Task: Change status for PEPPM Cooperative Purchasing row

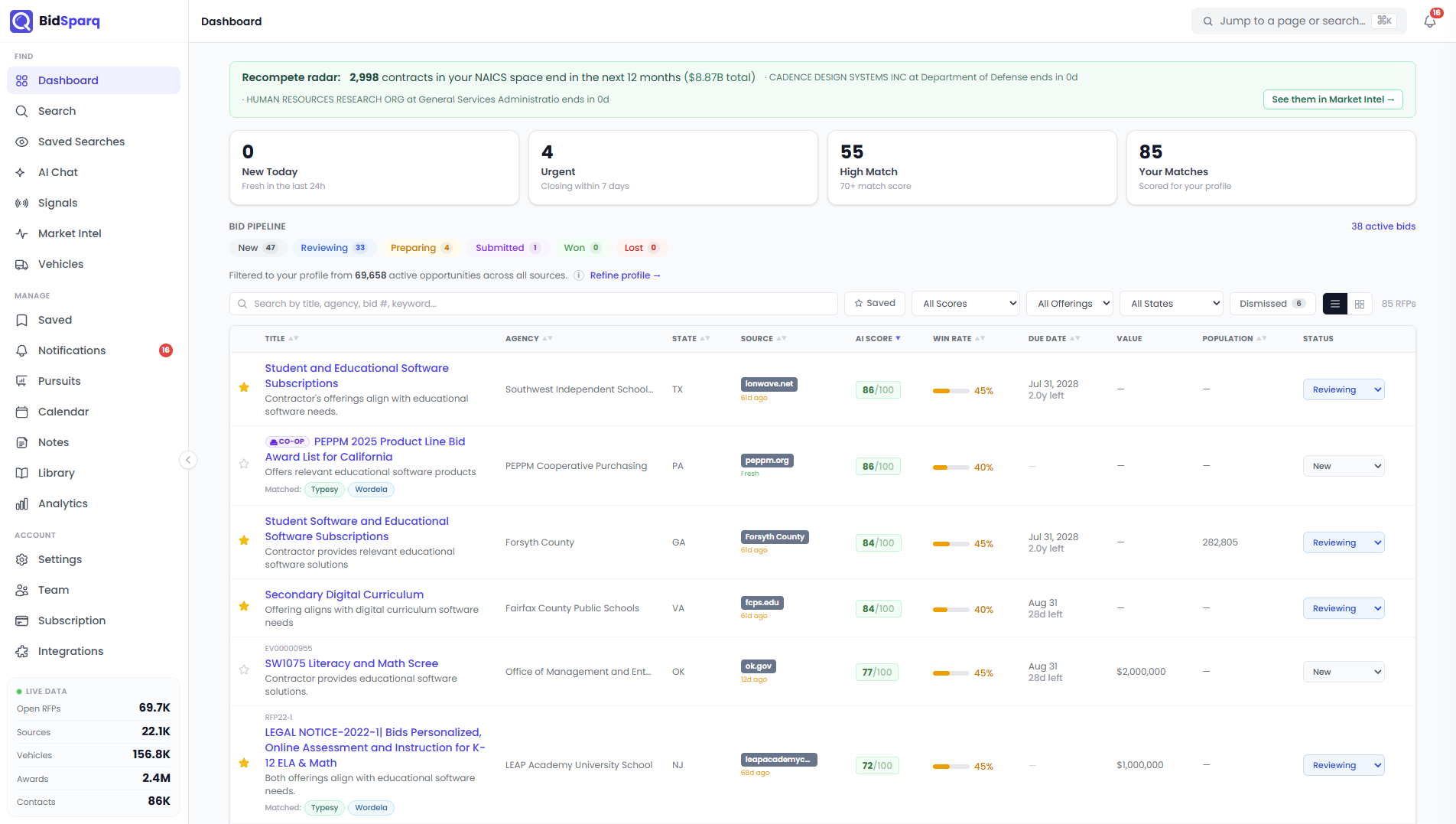Action: click(x=1344, y=466)
